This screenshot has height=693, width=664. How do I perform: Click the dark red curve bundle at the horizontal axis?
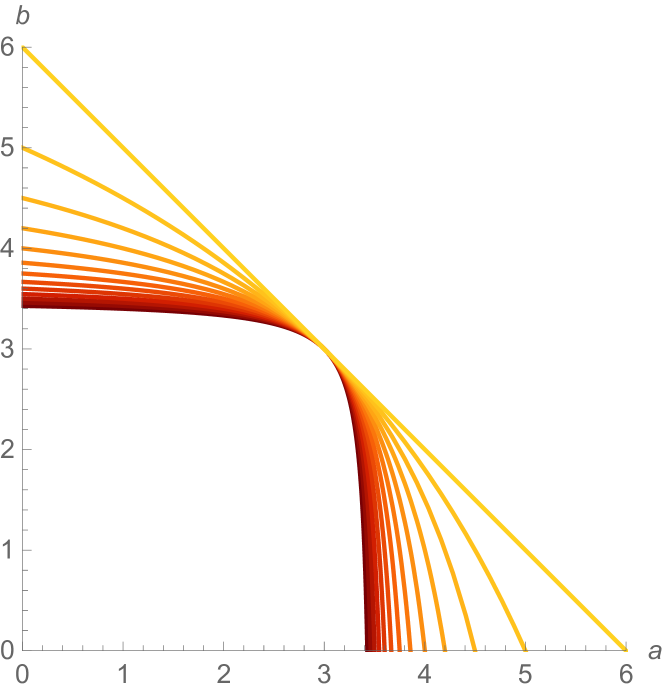click(371, 643)
